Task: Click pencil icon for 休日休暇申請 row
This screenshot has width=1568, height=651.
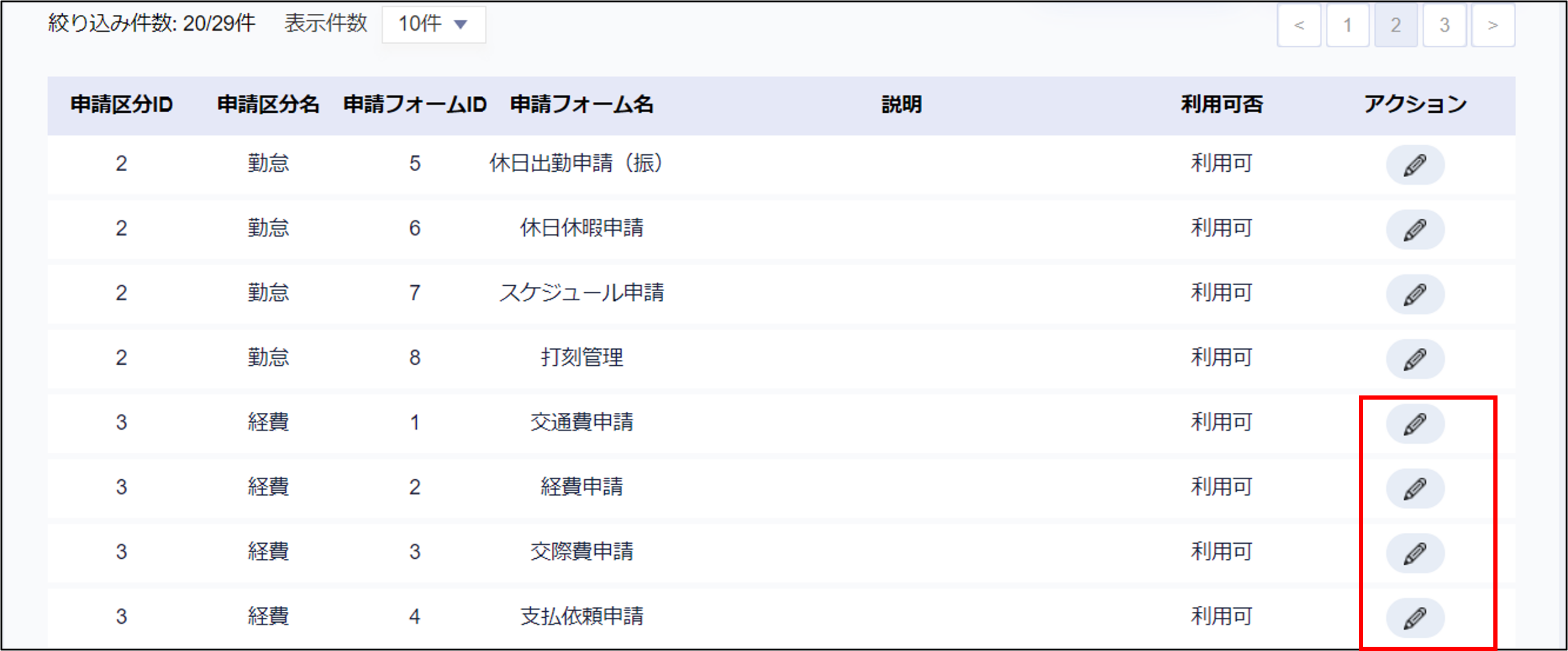Action: click(x=1414, y=230)
